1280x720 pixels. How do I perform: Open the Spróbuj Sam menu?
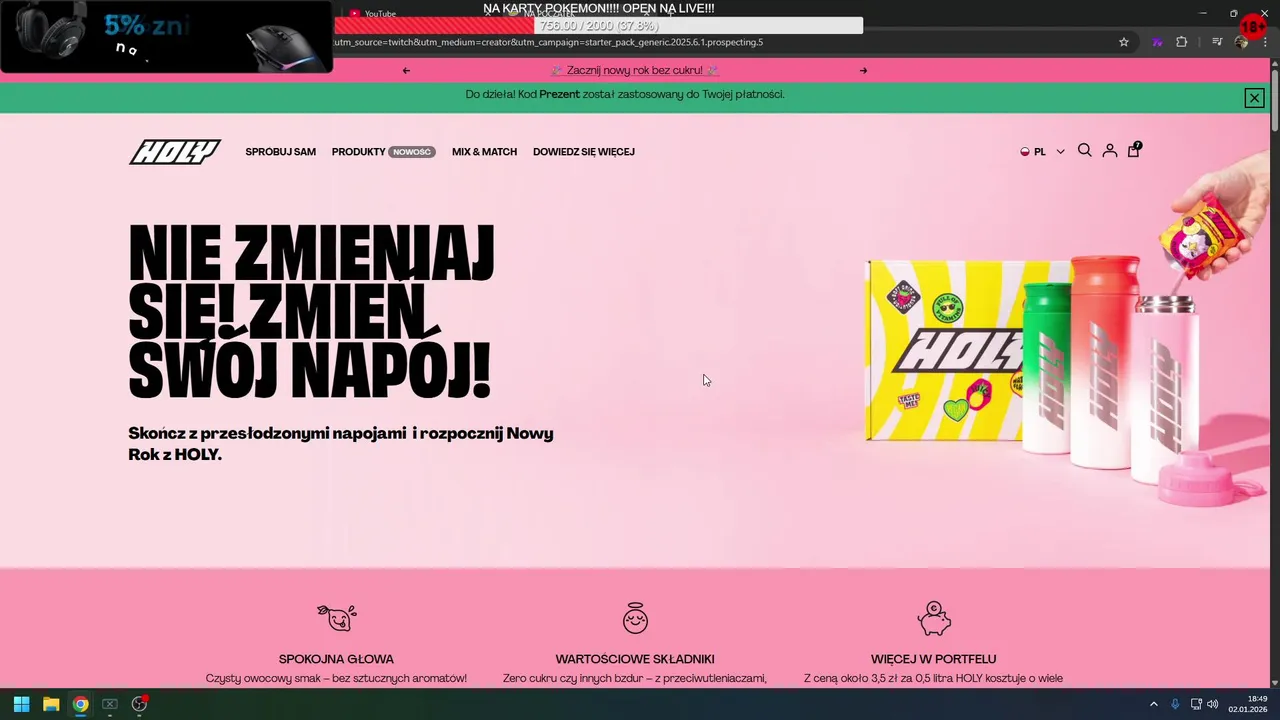281,152
